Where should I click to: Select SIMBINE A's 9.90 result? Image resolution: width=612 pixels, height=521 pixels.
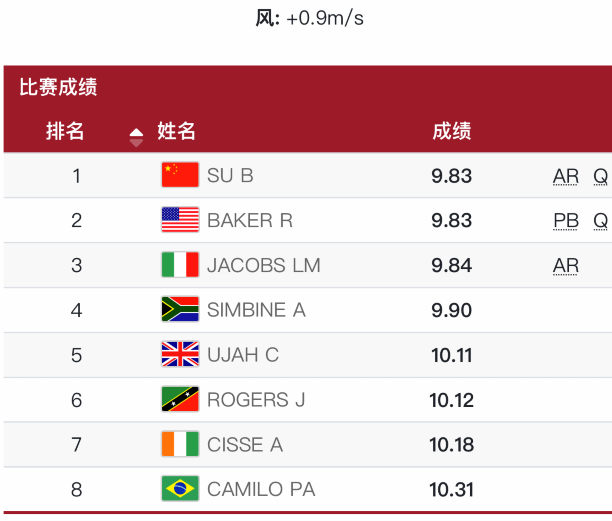coord(452,310)
